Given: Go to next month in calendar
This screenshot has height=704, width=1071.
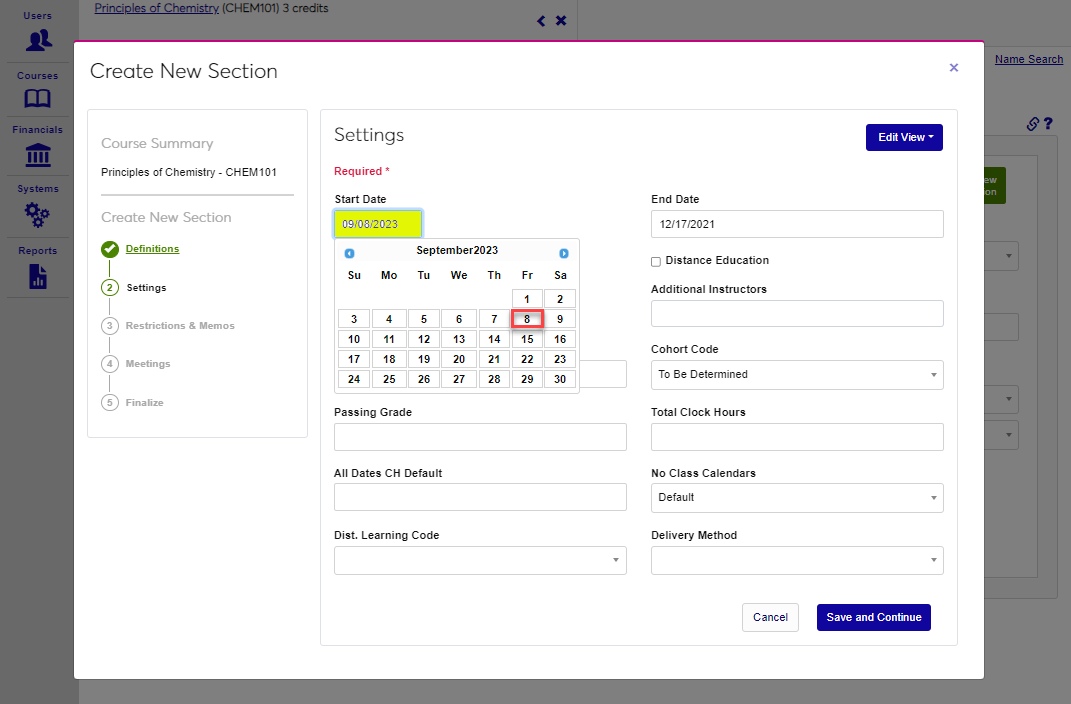Looking at the screenshot, I should (x=564, y=253).
